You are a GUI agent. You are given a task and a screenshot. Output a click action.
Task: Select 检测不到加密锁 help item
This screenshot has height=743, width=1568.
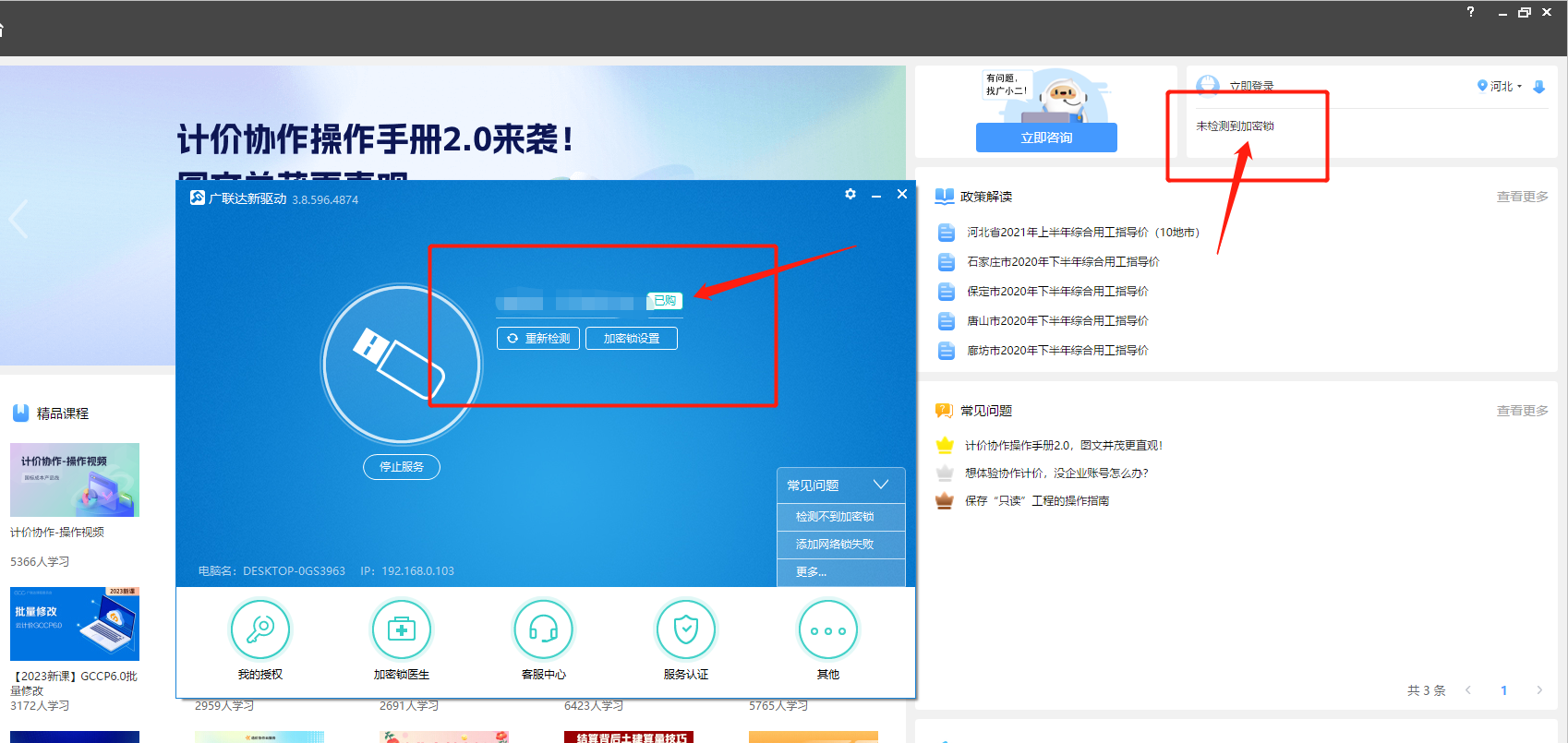click(841, 517)
